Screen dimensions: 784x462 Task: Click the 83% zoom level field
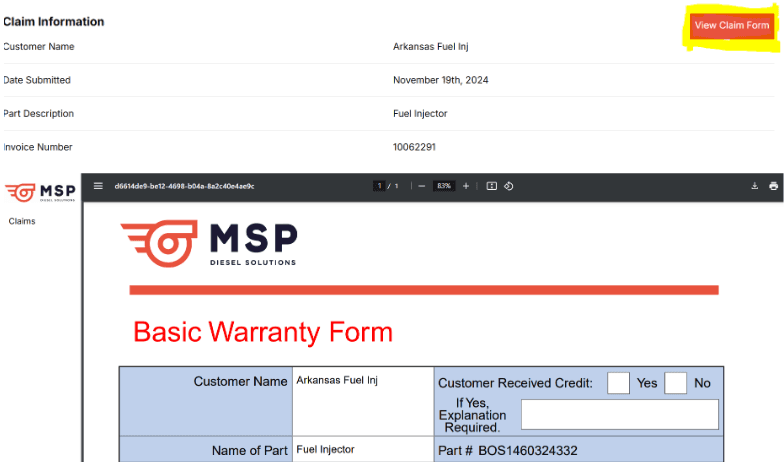click(444, 186)
